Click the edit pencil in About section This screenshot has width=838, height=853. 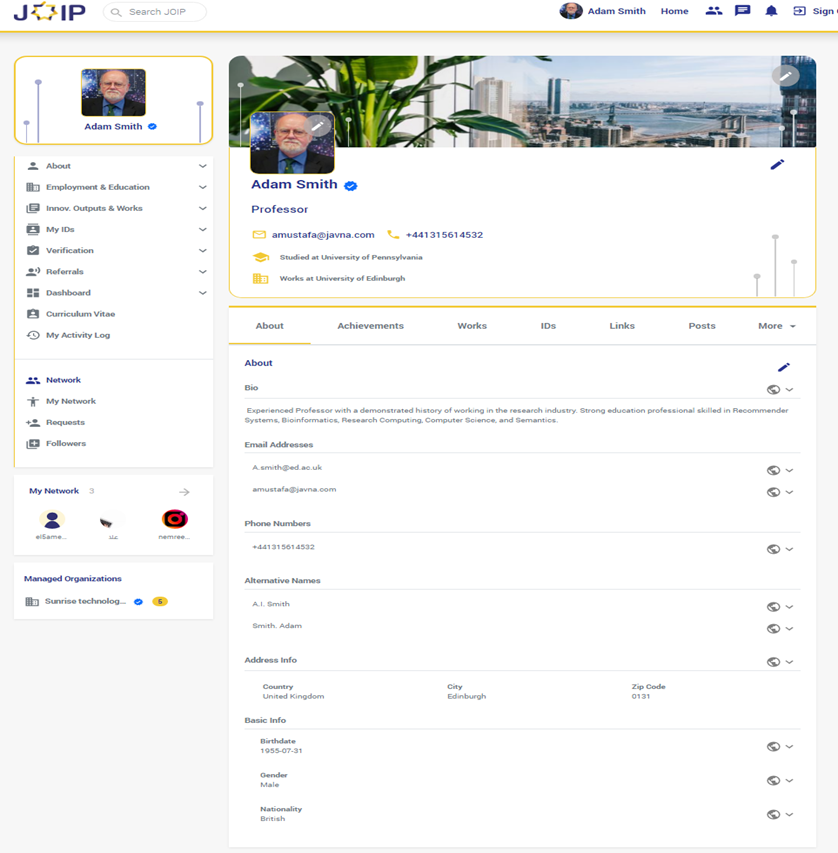click(784, 368)
